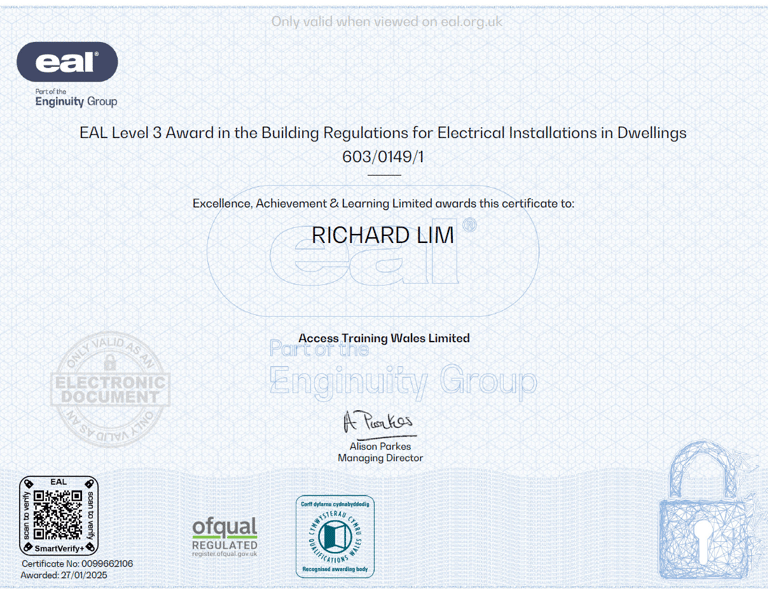Click the 'Managing Director' title
This screenshot has height=589, width=768.
[380, 458]
